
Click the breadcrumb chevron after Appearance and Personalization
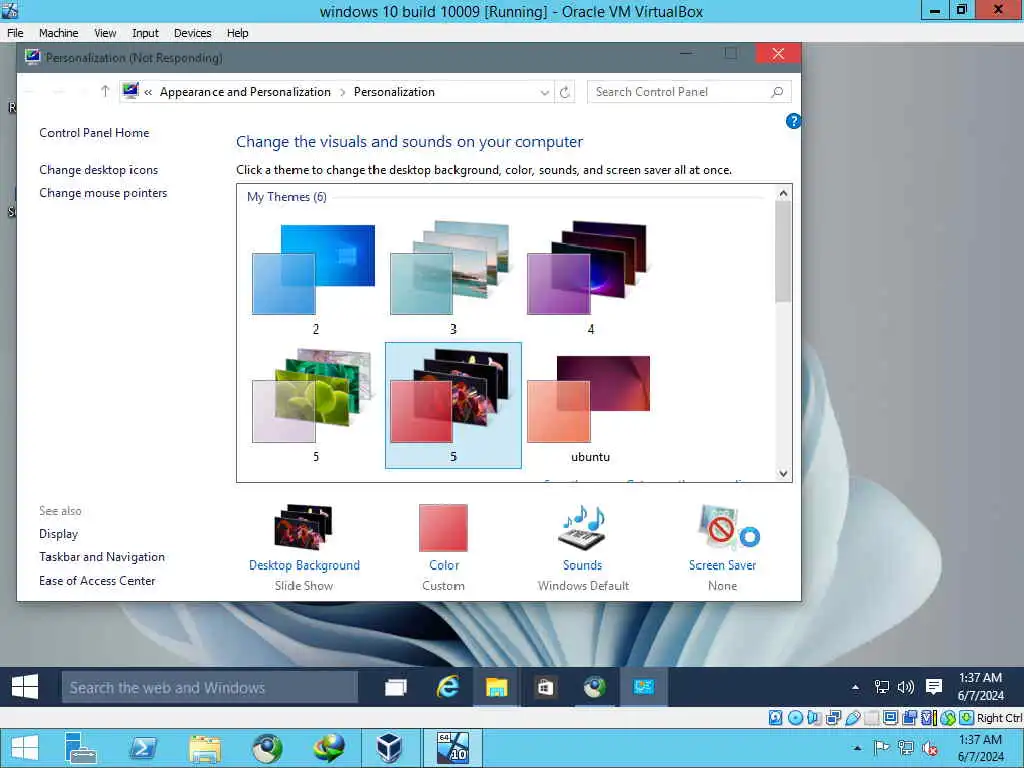343,93
